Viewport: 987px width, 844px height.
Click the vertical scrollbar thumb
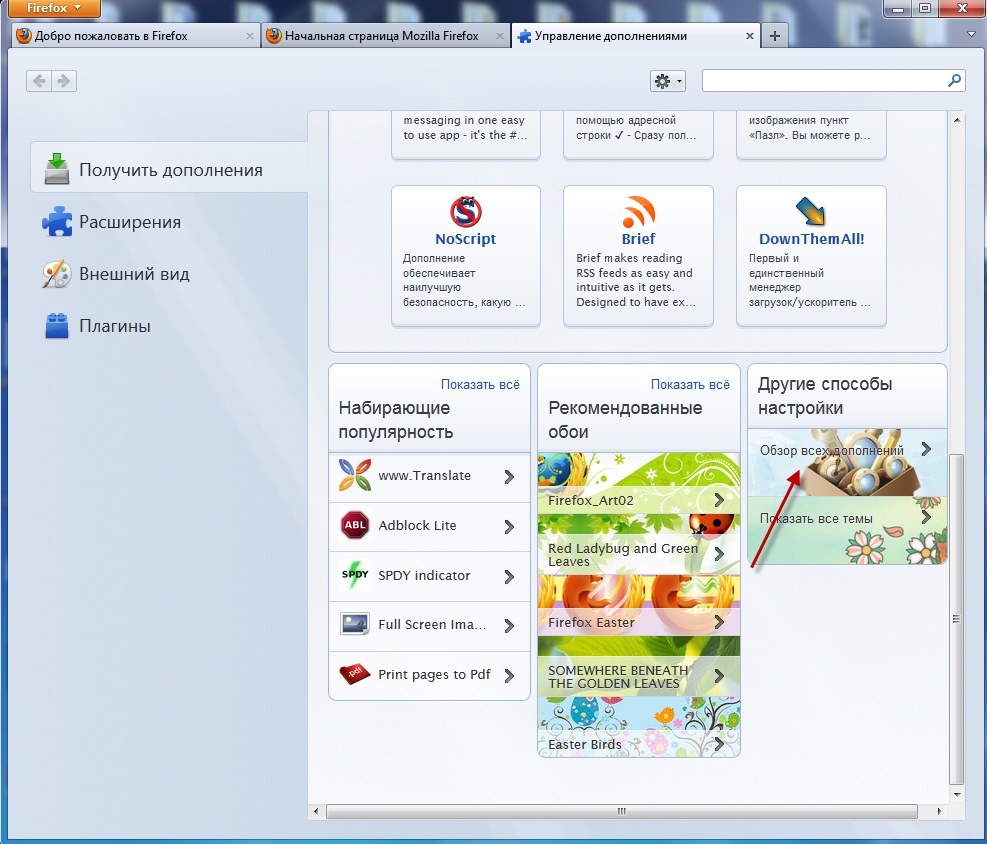click(956, 619)
